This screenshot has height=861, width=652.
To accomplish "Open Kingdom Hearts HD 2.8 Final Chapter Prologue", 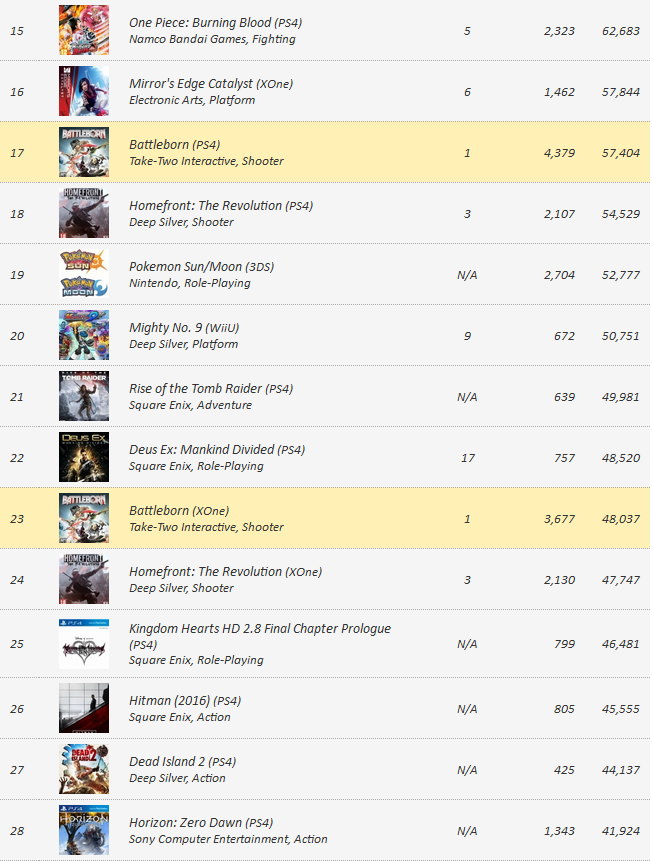I will point(260,636).
